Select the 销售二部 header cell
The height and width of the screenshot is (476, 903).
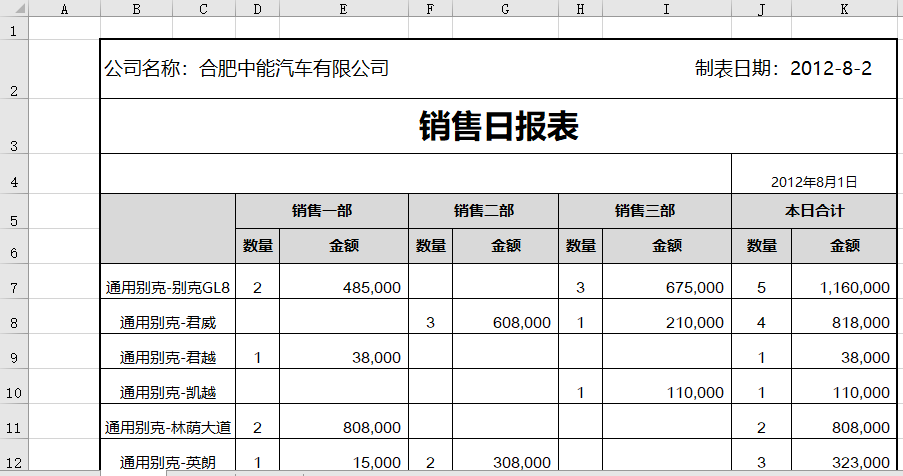click(483, 211)
